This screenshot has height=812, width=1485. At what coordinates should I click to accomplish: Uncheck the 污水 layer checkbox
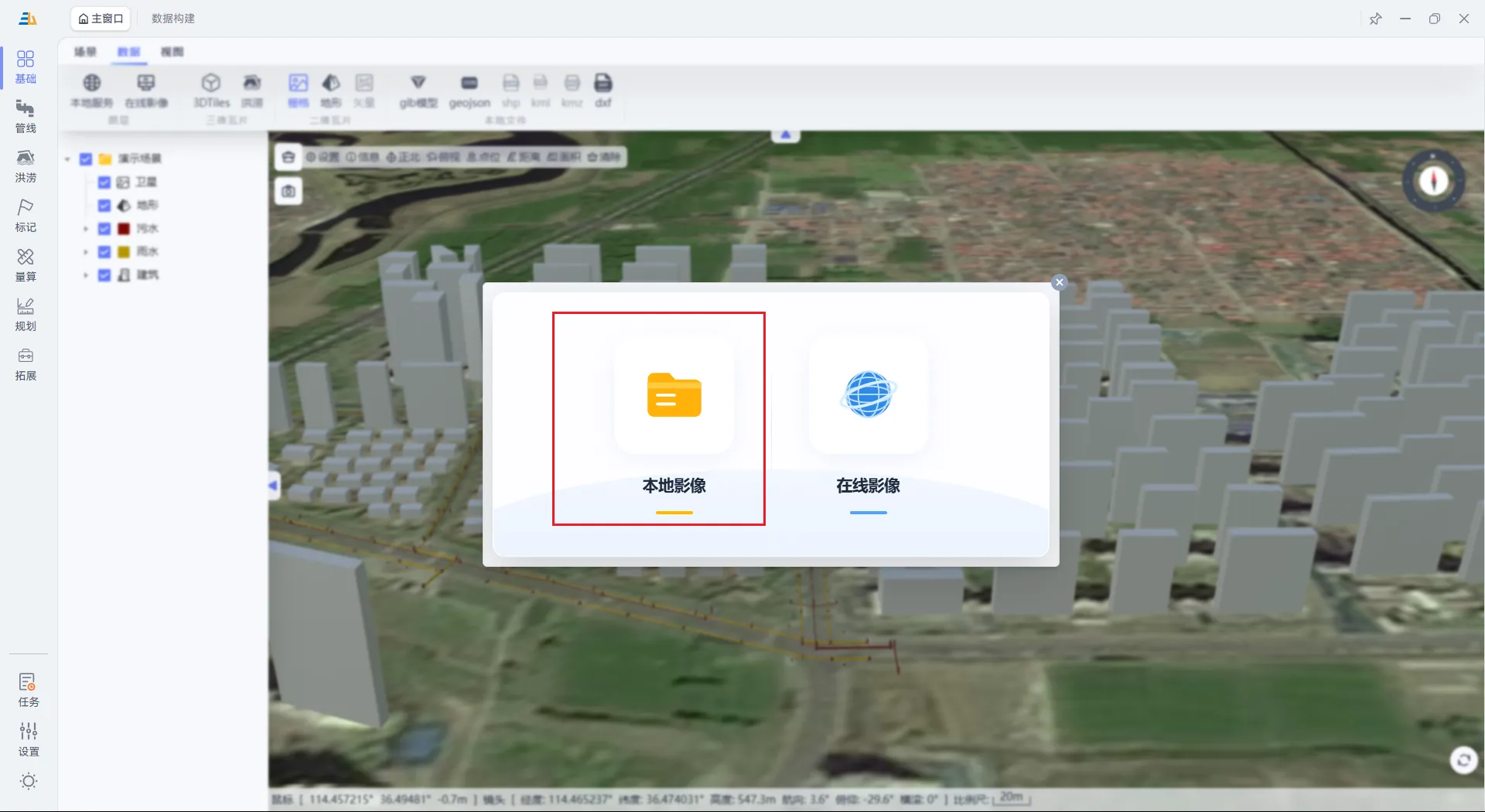point(104,228)
